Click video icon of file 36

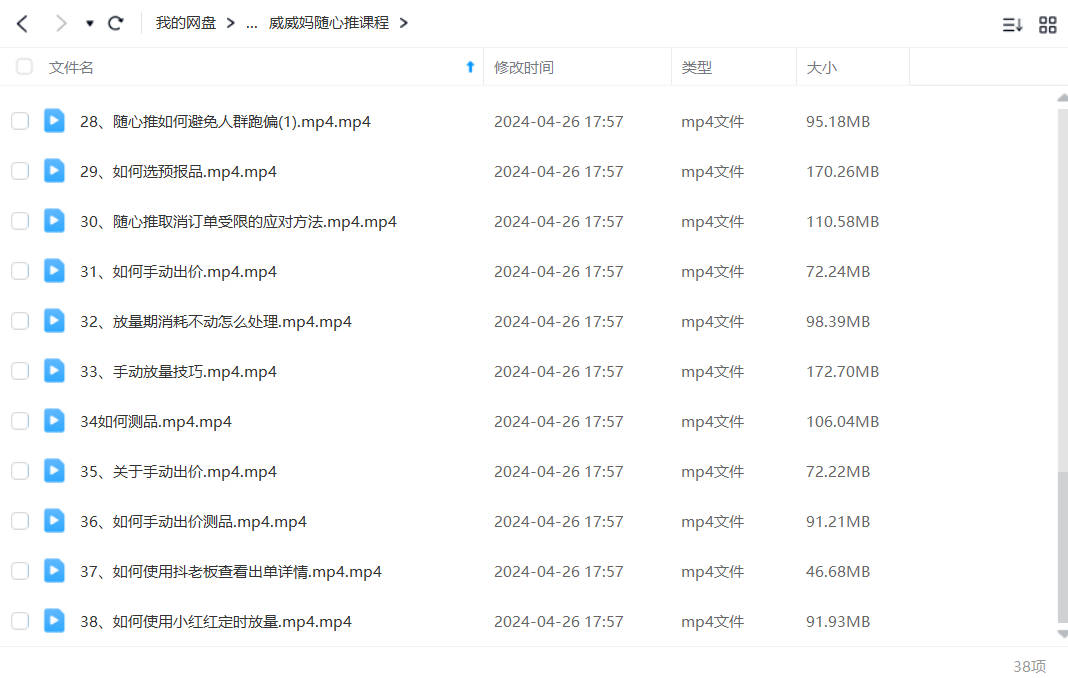point(54,521)
